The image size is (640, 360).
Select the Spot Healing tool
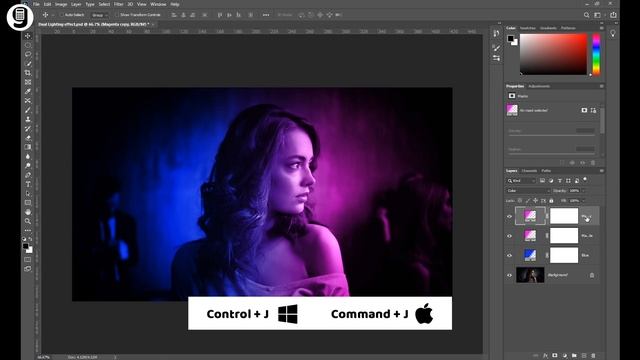[x=28, y=100]
